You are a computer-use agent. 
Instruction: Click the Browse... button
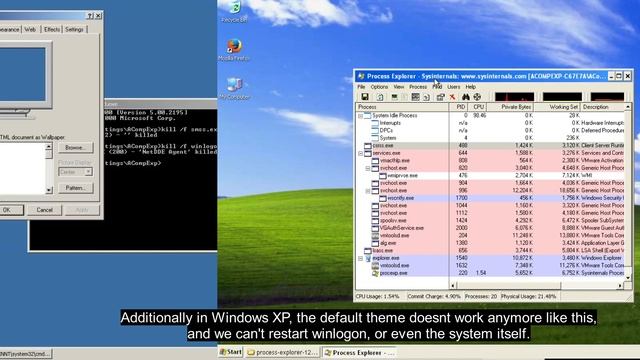(x=76, y=147)
